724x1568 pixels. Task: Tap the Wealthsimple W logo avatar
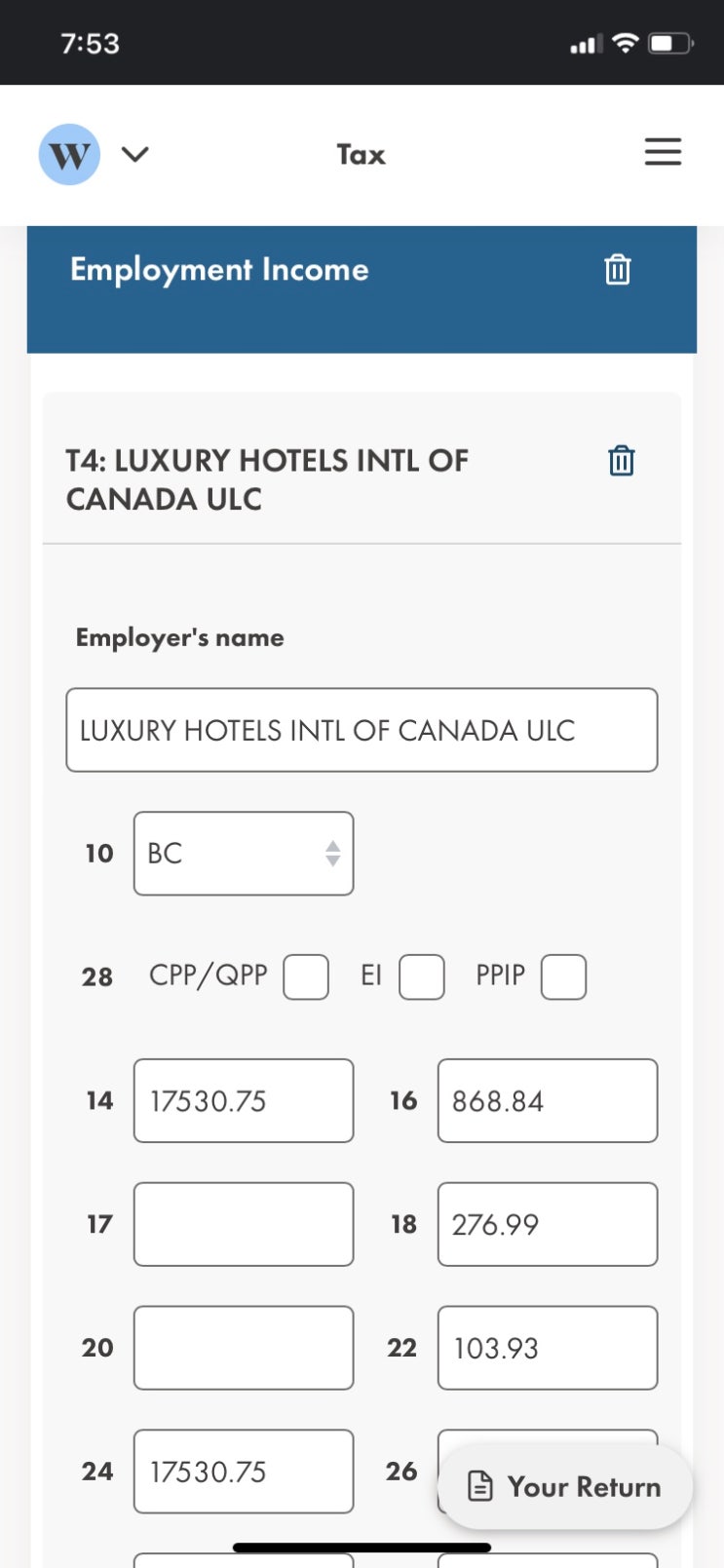[x=69, y=154]
